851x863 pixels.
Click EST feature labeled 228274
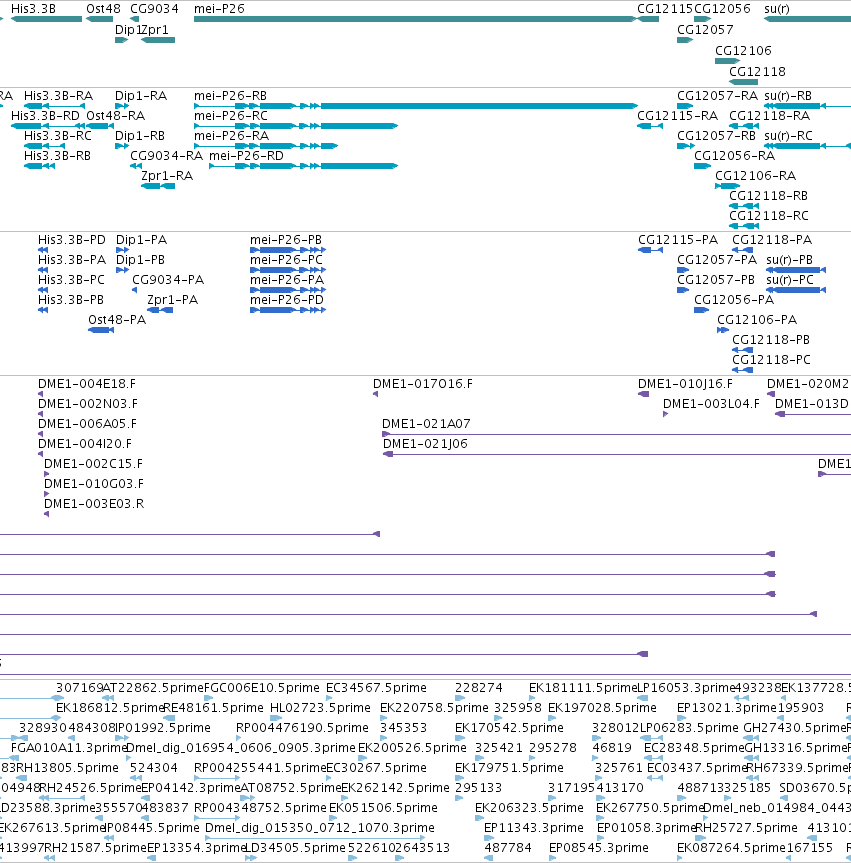click(x=478, y=688)
